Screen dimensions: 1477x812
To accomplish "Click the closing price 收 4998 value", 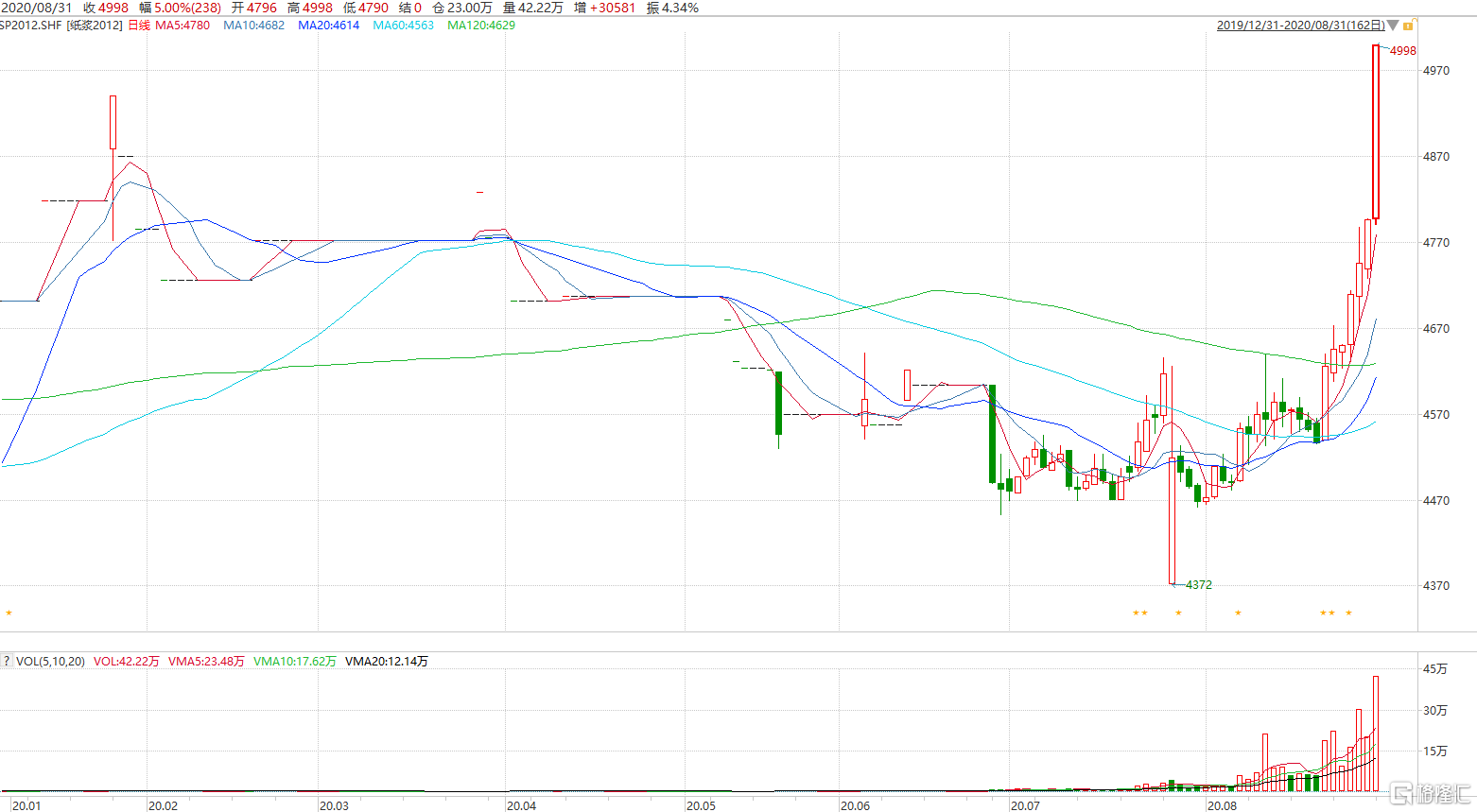I will click(x=106, y=8).
